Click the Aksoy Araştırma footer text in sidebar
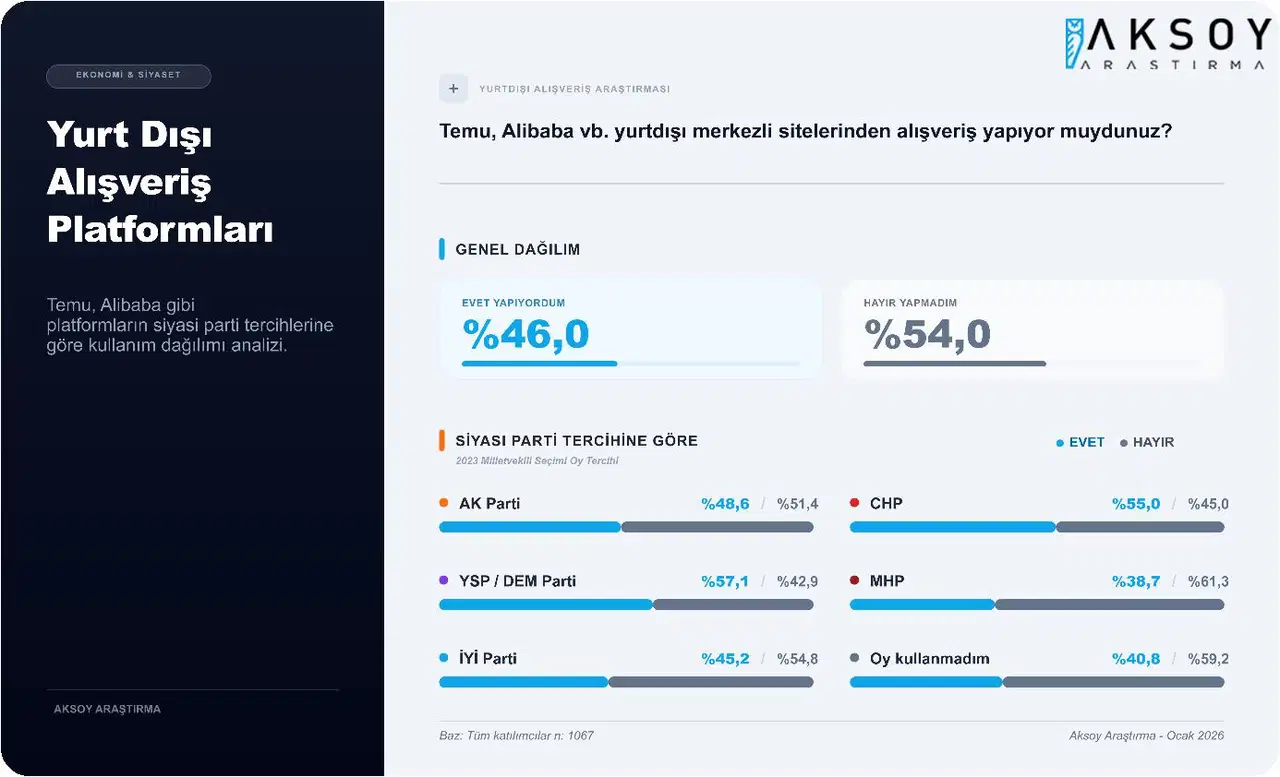Image resolution: width=1280 pixels, height=777 pixels. (x=107, y=709)
